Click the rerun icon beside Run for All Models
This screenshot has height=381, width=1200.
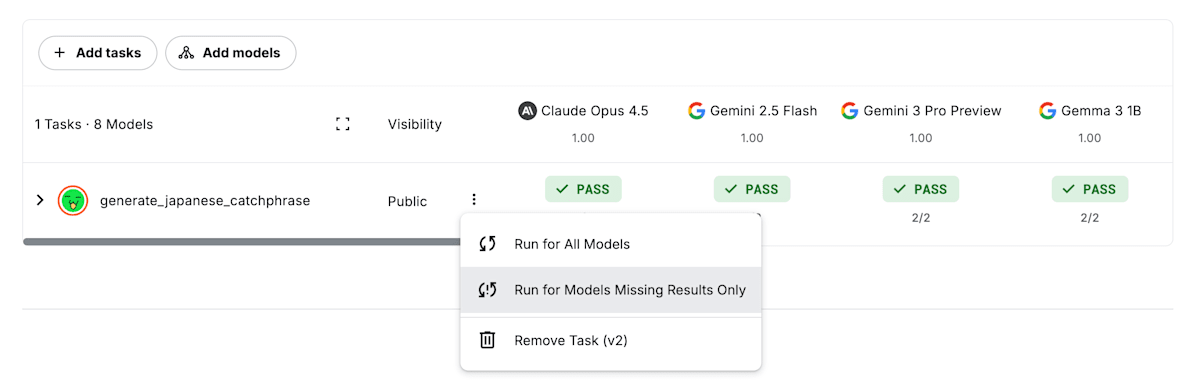coord(488,243)
